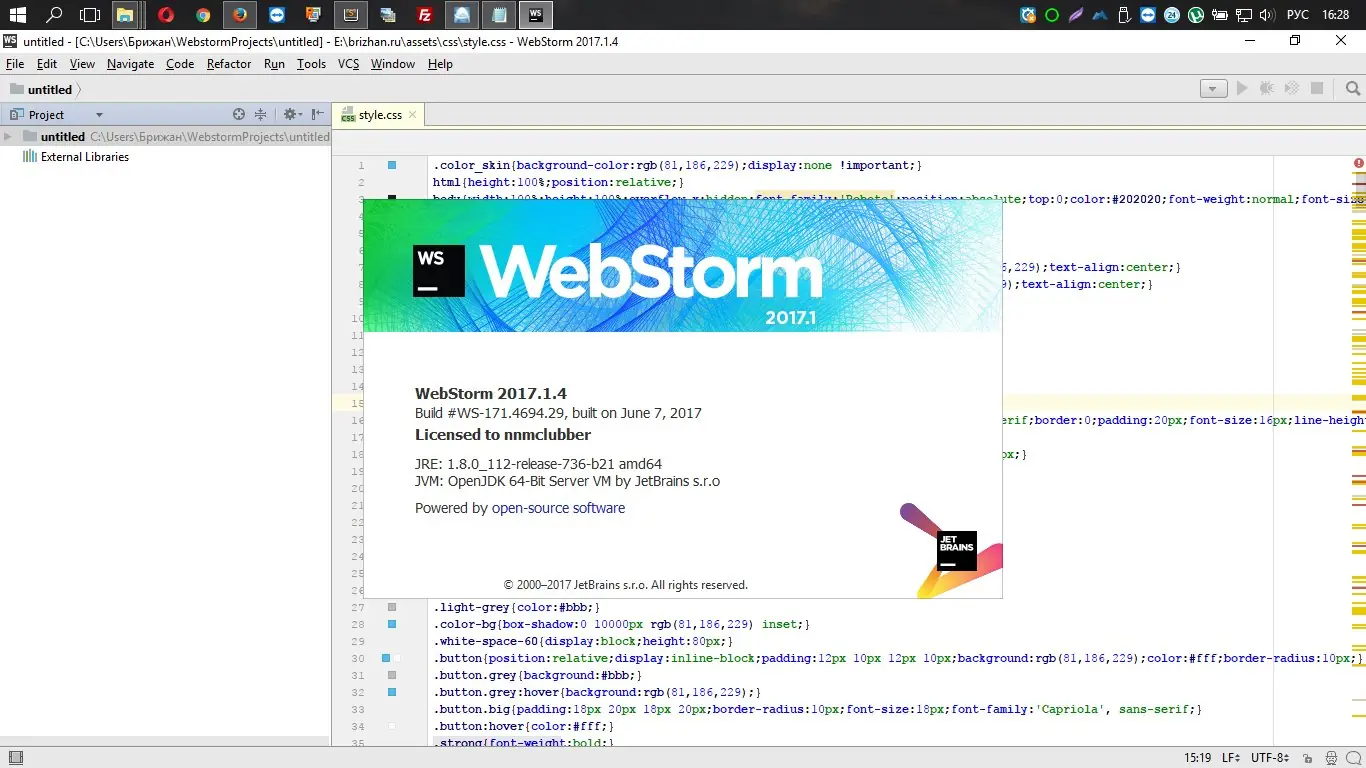Click the blue gutter swatch on line 30
This screenshot has width=1366, height=768.
[x=386, y=658]
